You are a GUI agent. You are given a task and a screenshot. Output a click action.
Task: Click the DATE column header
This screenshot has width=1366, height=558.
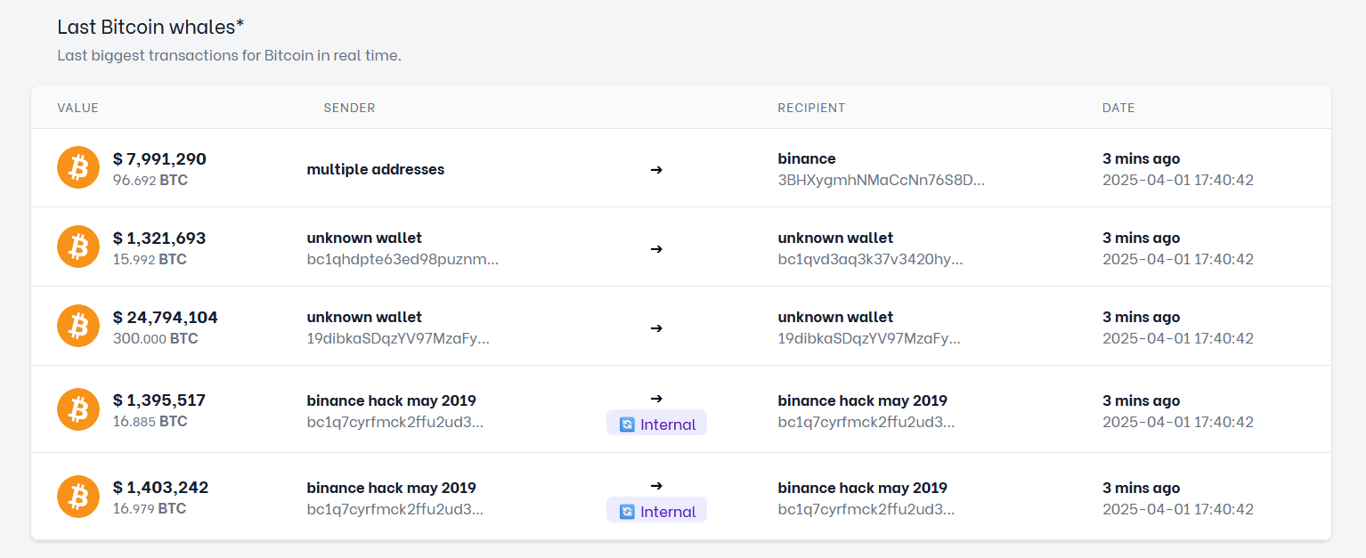pos(1118,108)
